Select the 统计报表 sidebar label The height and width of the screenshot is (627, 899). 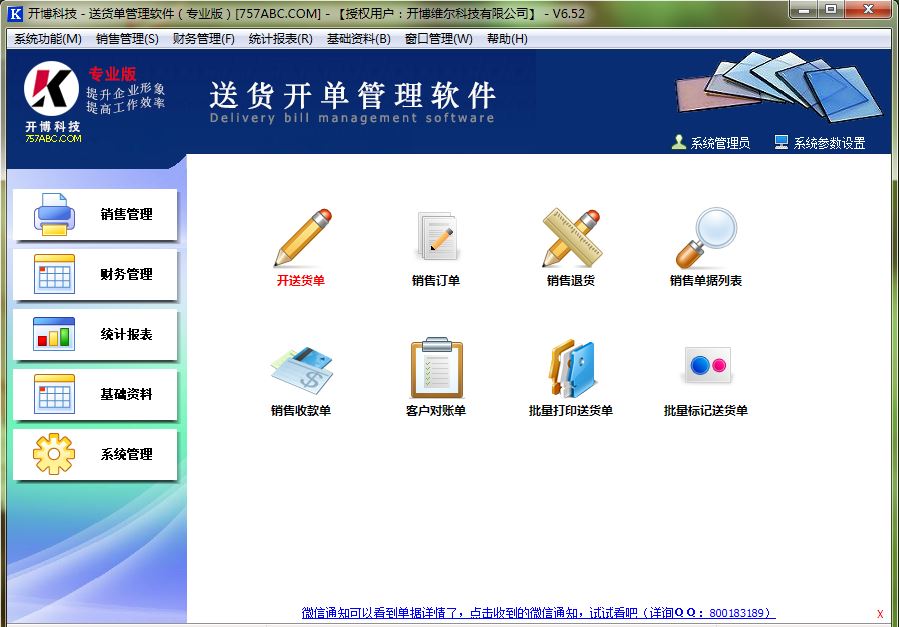point(127,334)
